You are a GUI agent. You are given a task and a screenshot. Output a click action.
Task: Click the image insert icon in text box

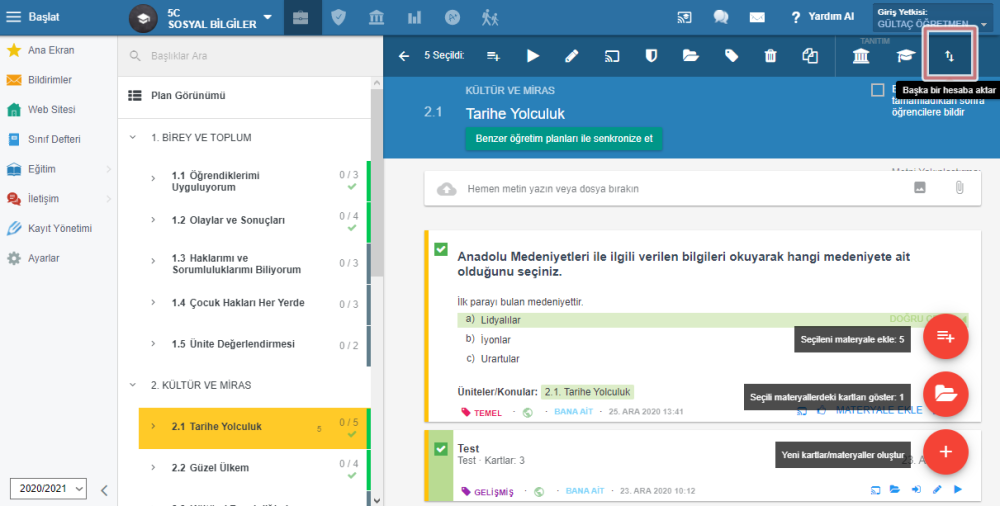coord(920,188)
